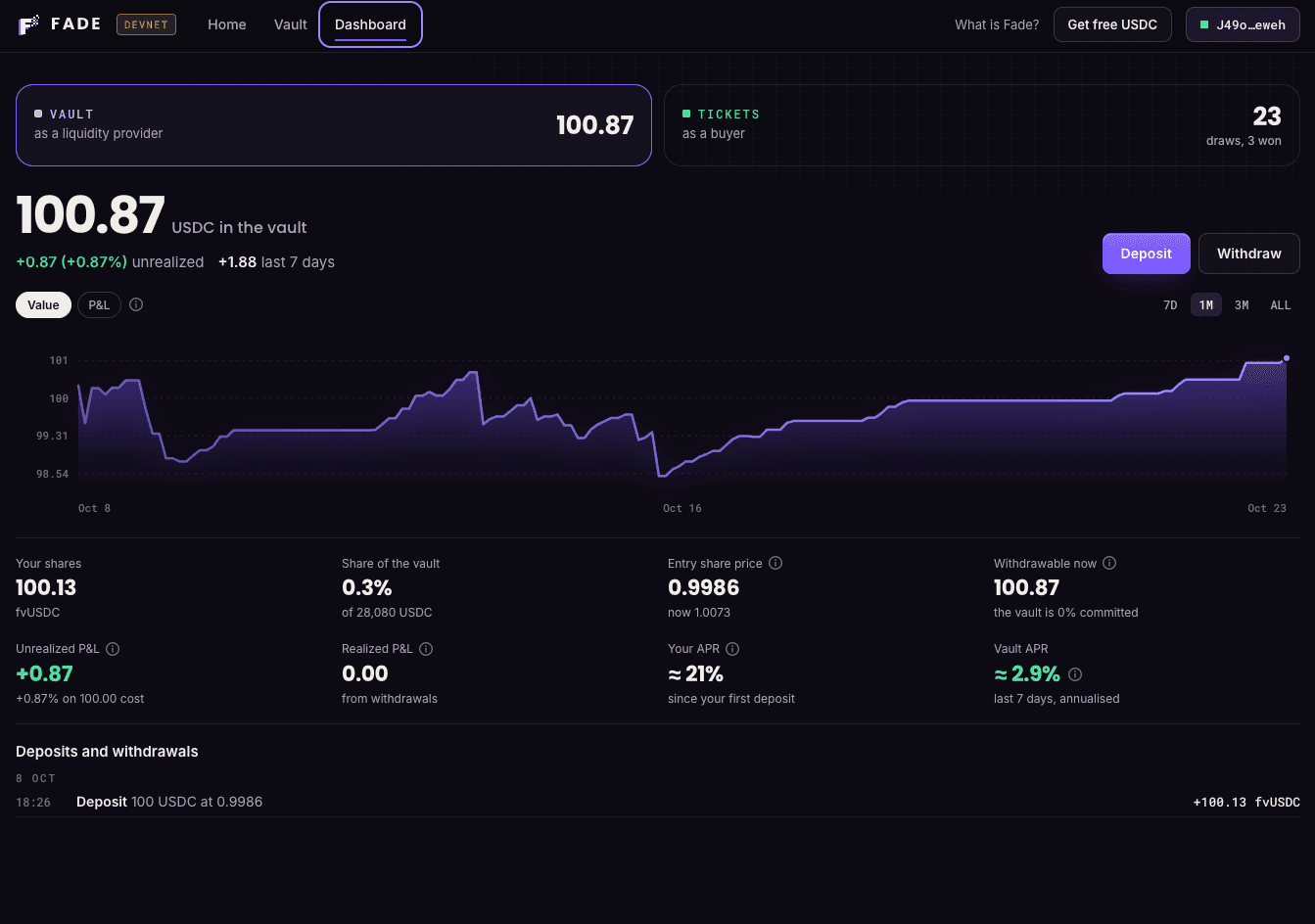This screenshot has width=1315, height=924.
Task: Click the latest chart data point marker
Action: 1286,358
